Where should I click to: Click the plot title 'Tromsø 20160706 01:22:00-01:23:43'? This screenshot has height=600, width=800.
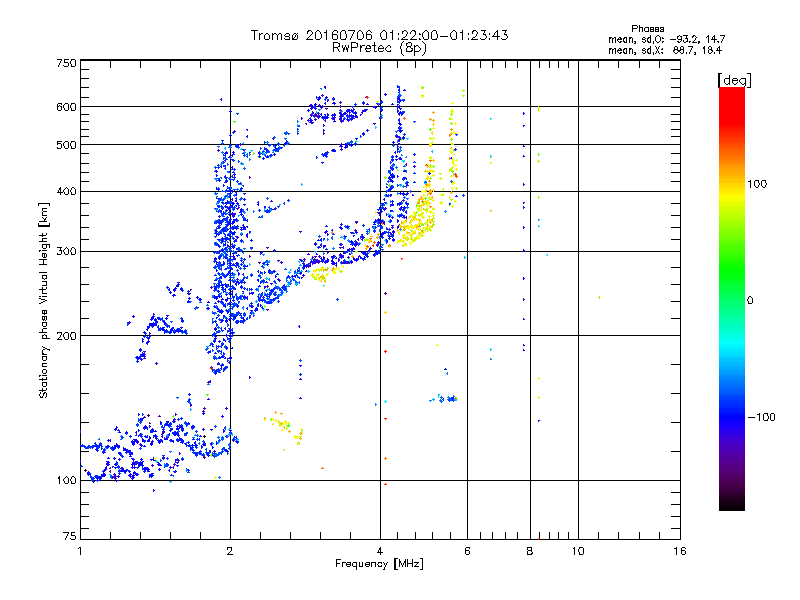pos(379,35)
